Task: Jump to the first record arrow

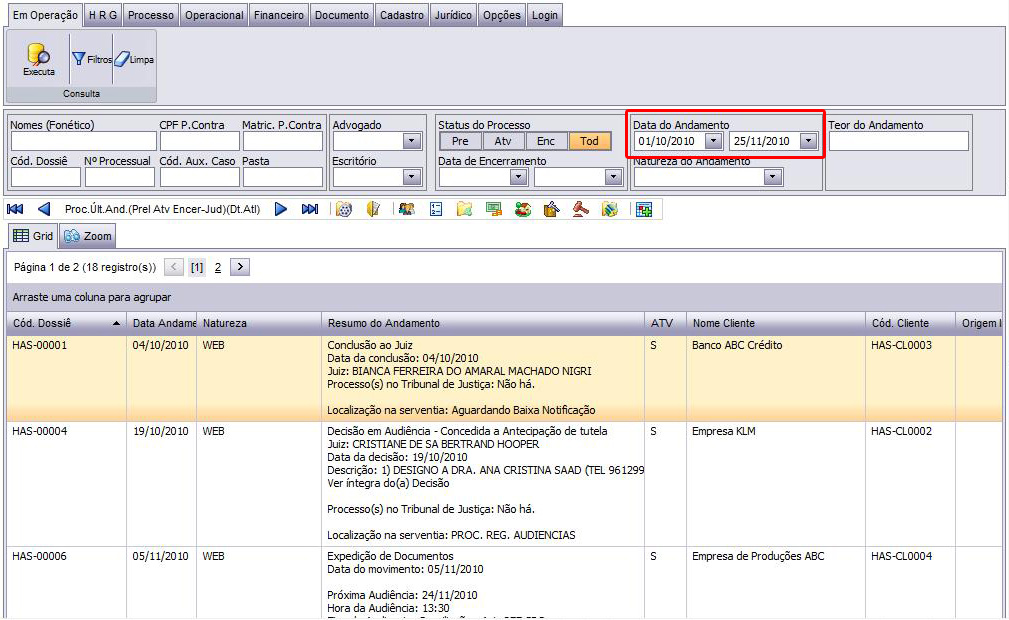Action: tap(15, 209)
